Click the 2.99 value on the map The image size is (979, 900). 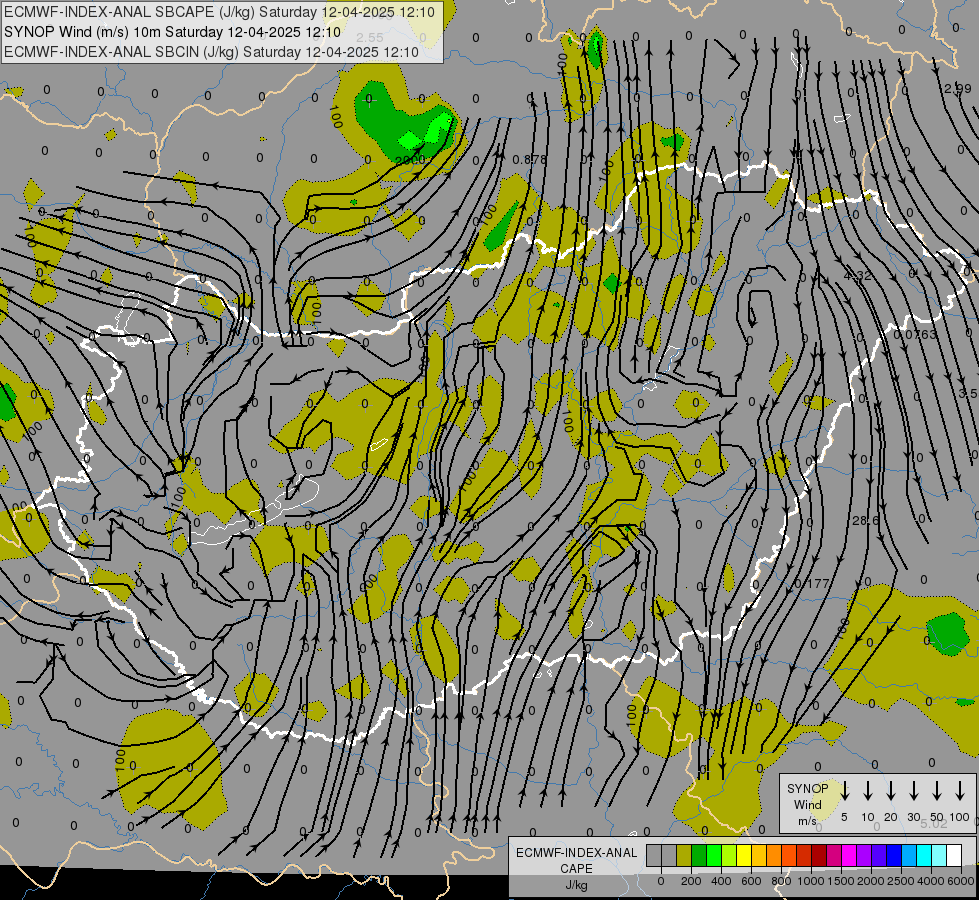pyautogui.click(x=958, y=89)
